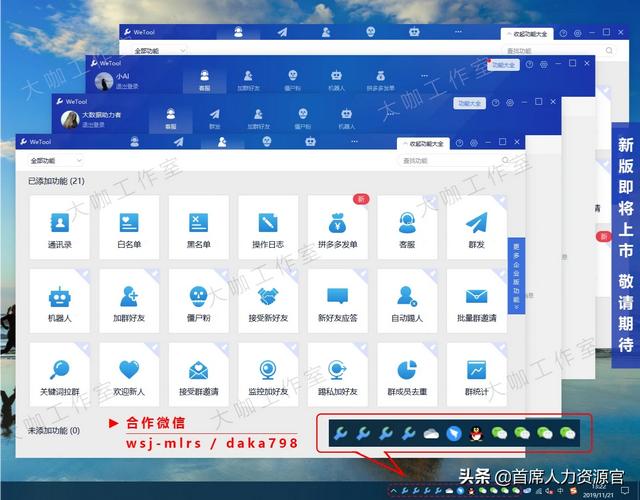
Task: Collapse via 收起功能大全 tab in rearmost window
Action: [x=527, y=34]
